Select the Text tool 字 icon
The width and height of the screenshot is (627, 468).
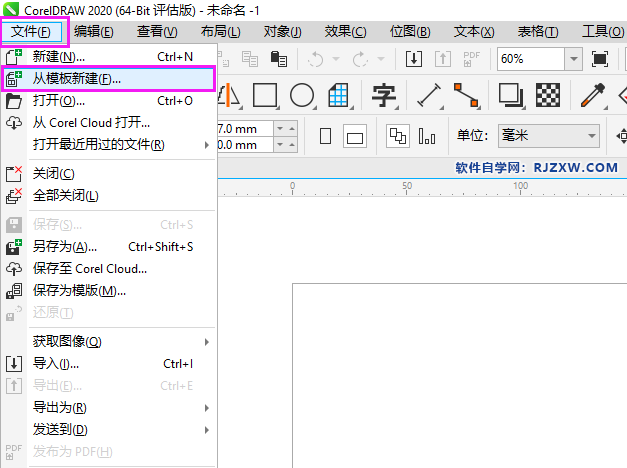(x=384, y=95)
